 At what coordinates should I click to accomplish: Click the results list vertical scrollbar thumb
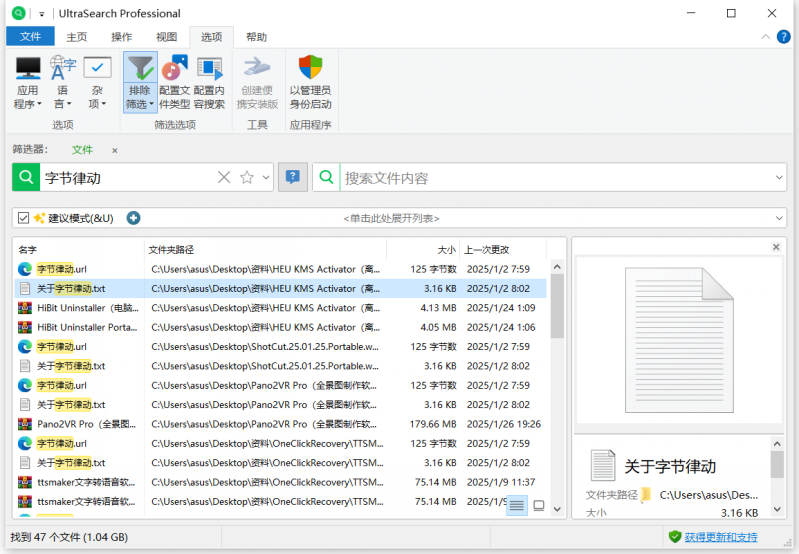click(x=557, y=306)
